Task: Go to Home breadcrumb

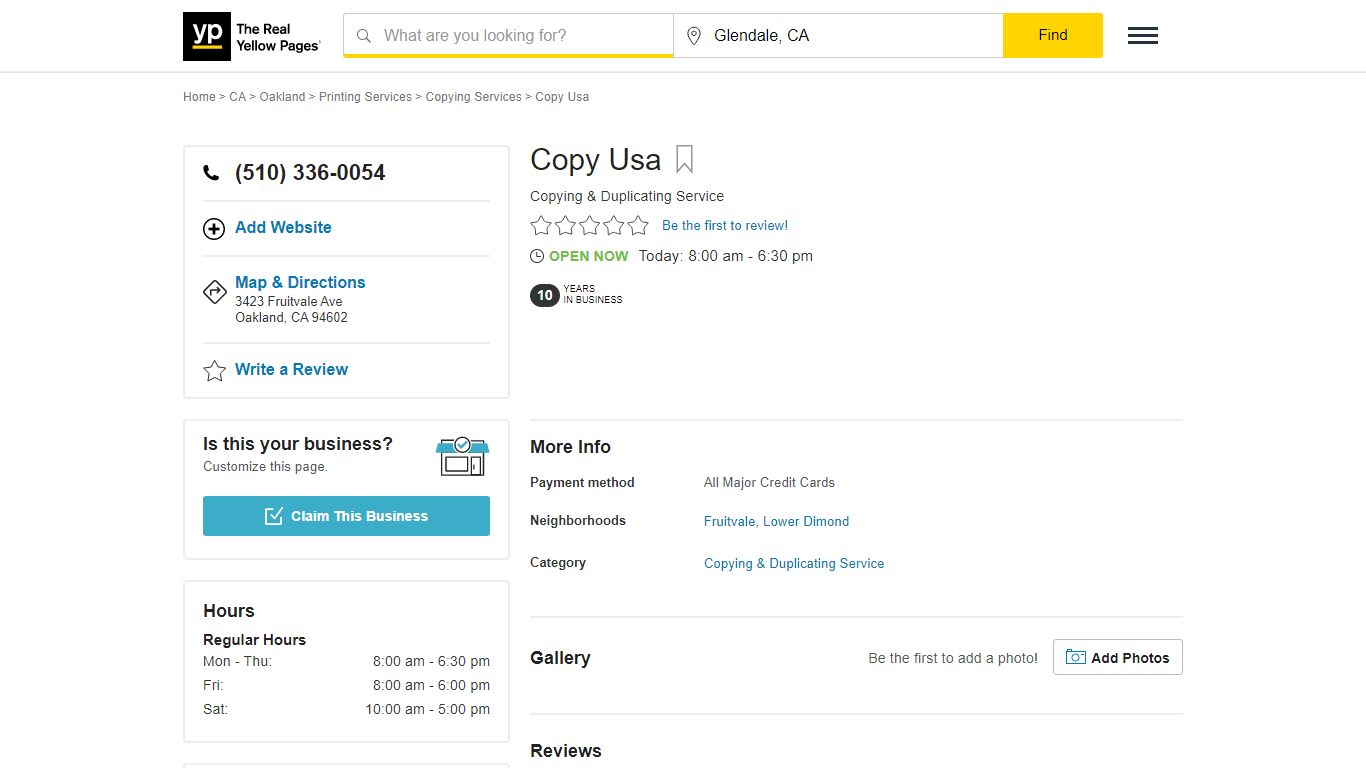Action: [199, 97]
